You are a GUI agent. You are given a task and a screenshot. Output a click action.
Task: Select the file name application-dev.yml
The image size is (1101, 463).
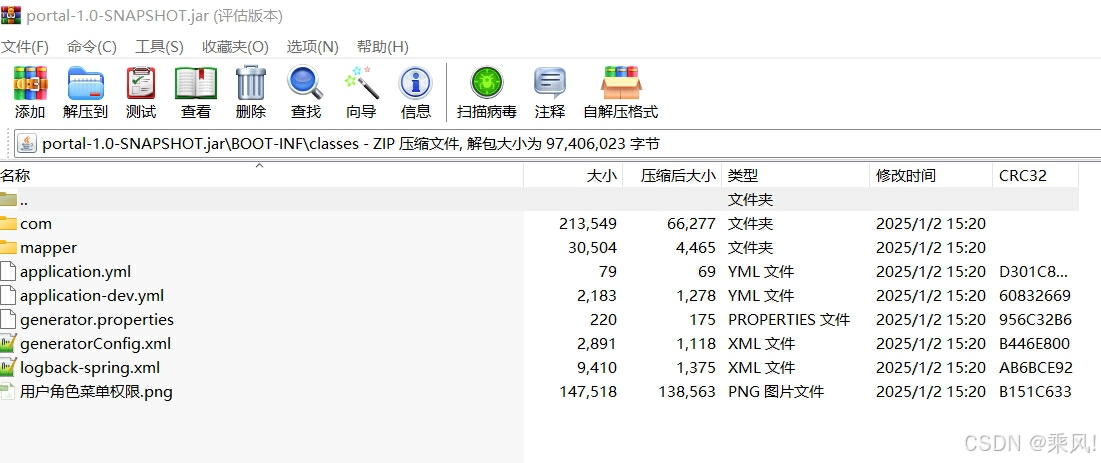point(92,296)
